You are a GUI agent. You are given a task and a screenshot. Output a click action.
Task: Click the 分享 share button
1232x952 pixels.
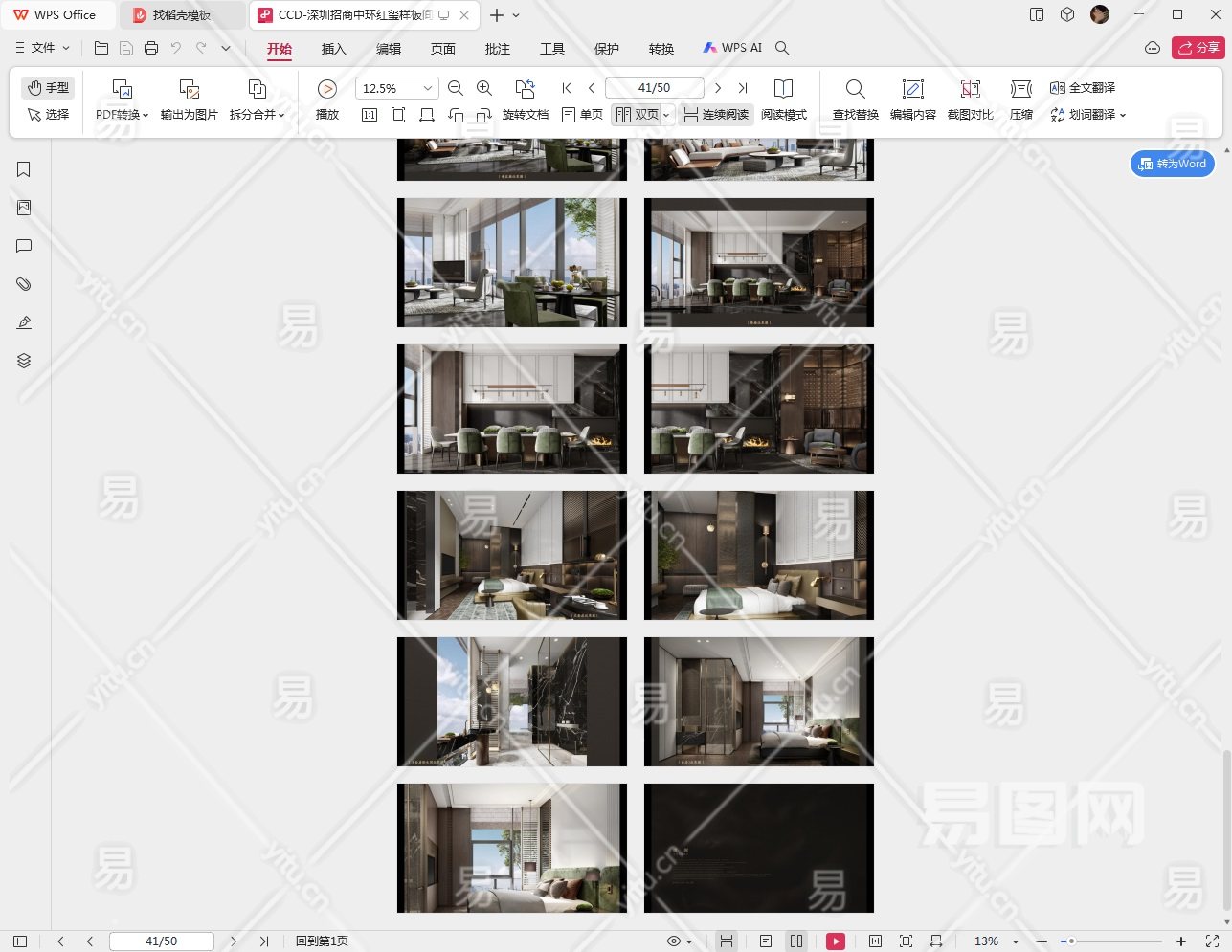[1198, 48]
